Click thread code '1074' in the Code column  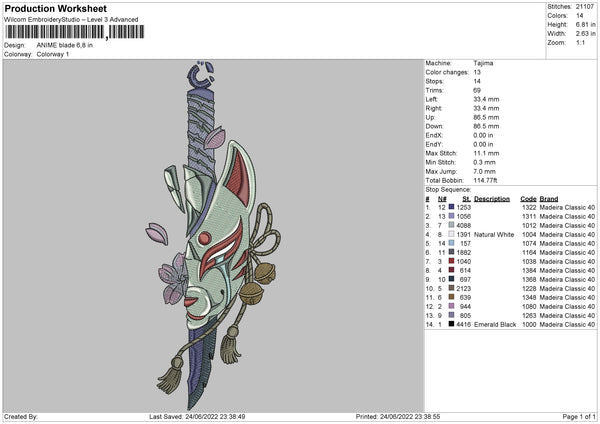[x=529, y=243]
